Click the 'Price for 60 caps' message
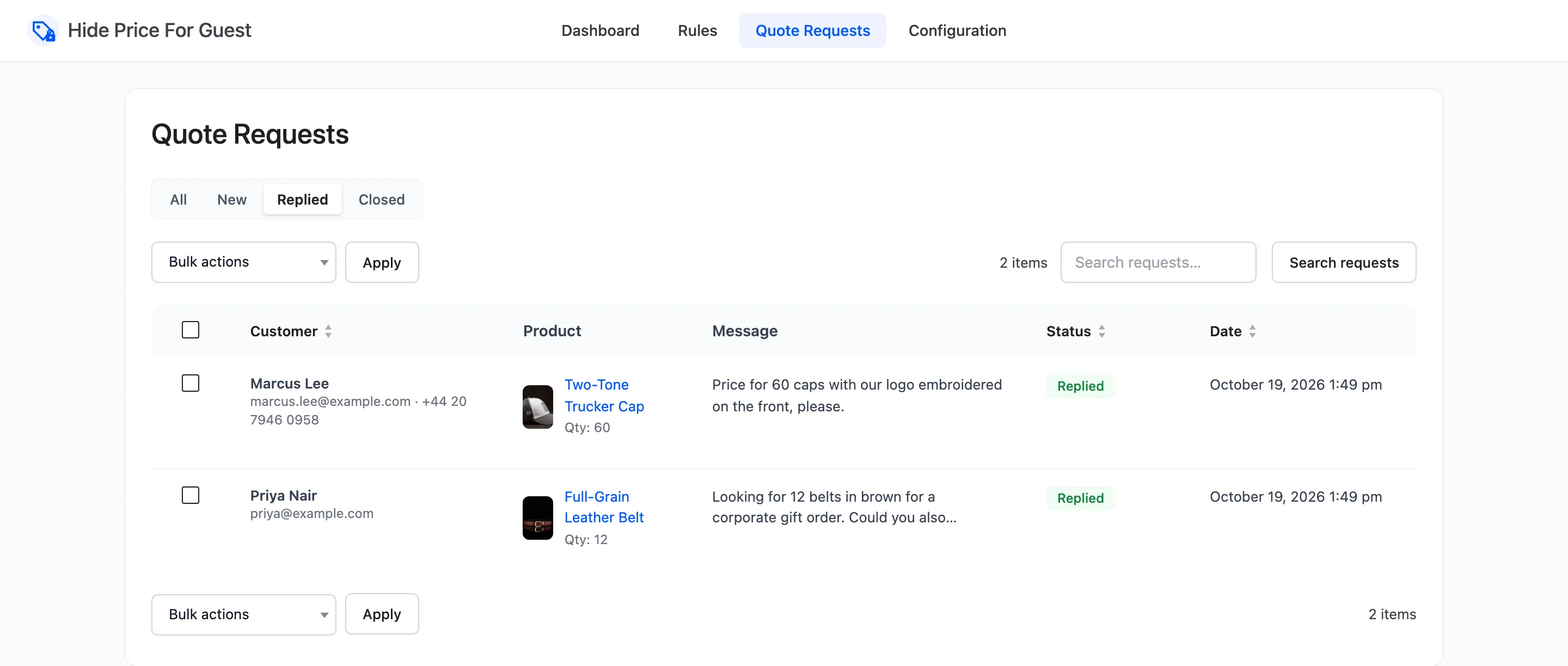Screen dimensions: 1568x666 [x=856, y=396]
